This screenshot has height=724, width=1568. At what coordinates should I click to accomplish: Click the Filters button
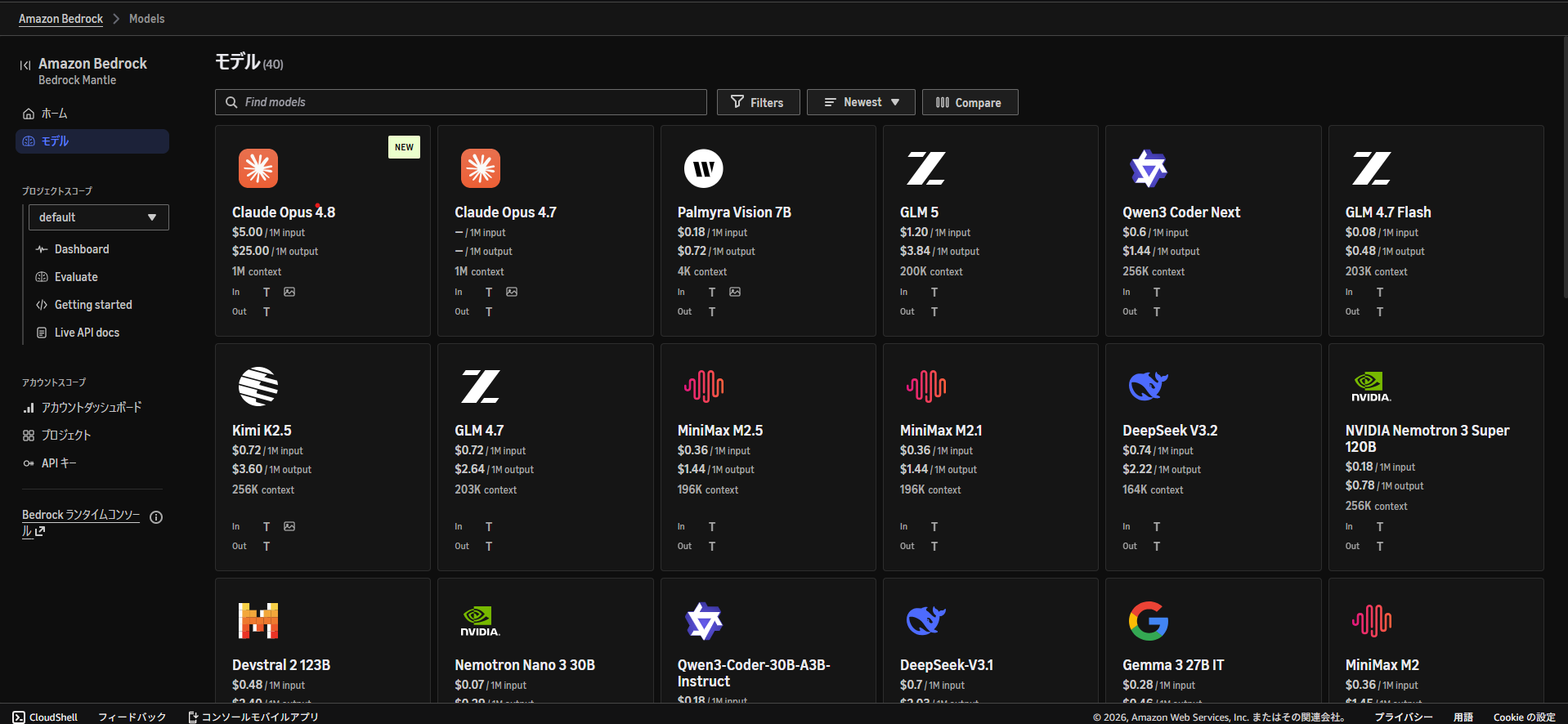coord(758,102)
